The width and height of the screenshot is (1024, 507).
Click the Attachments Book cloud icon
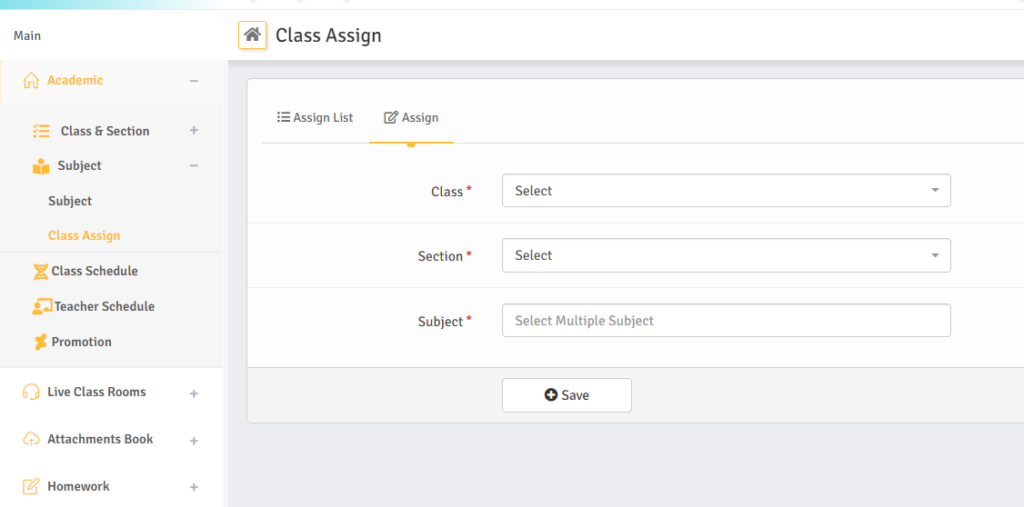click(31, 440)
